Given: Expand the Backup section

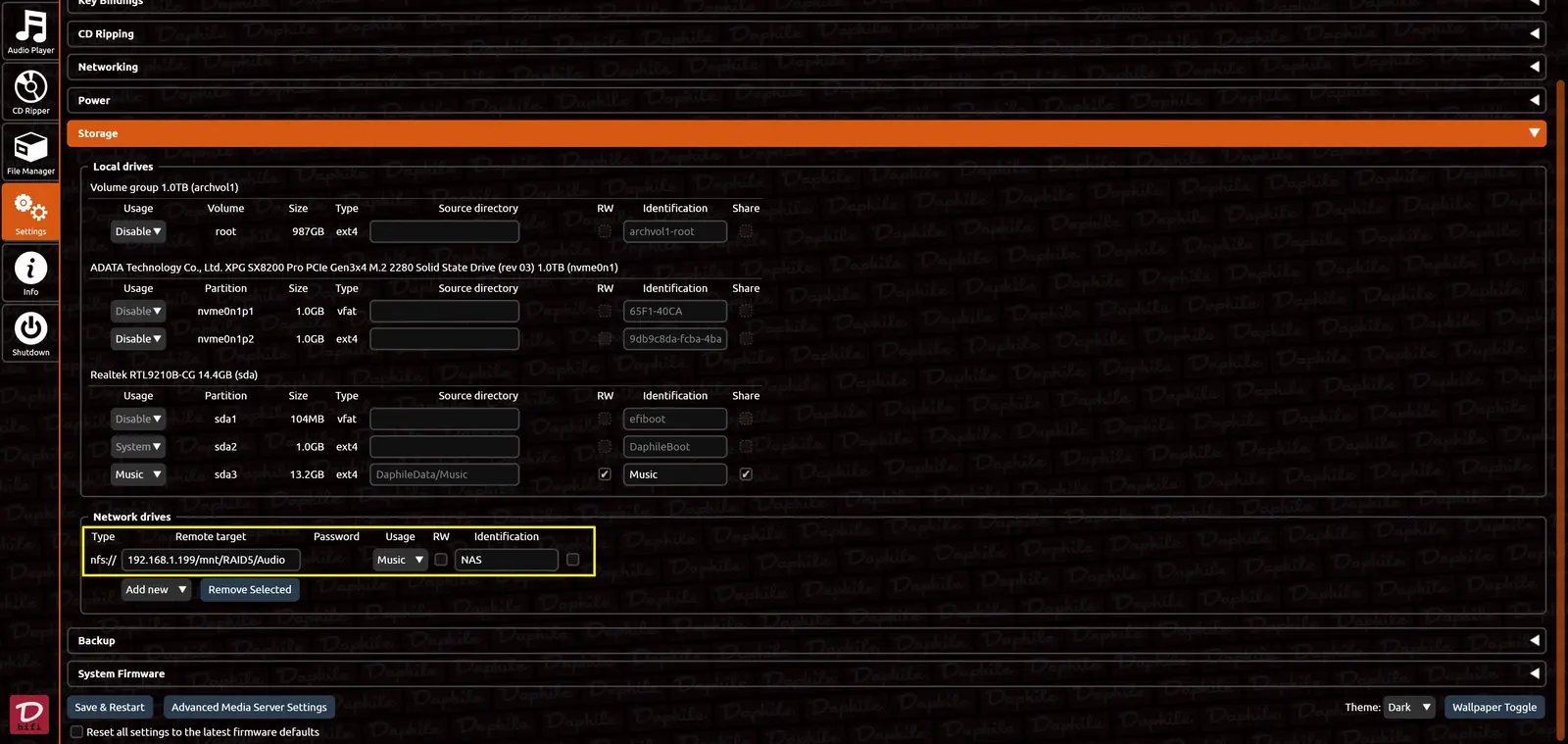Looking at the screenshot, I should 806,640.
